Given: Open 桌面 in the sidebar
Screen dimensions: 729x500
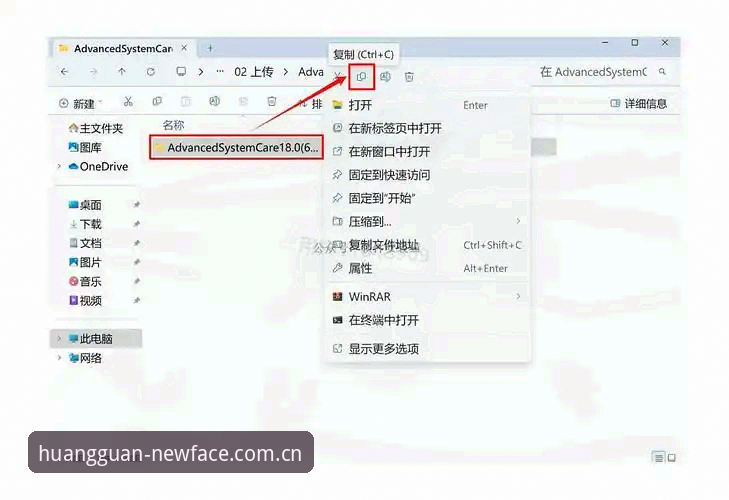Looking at the screenshot, I should click(85, 205).
